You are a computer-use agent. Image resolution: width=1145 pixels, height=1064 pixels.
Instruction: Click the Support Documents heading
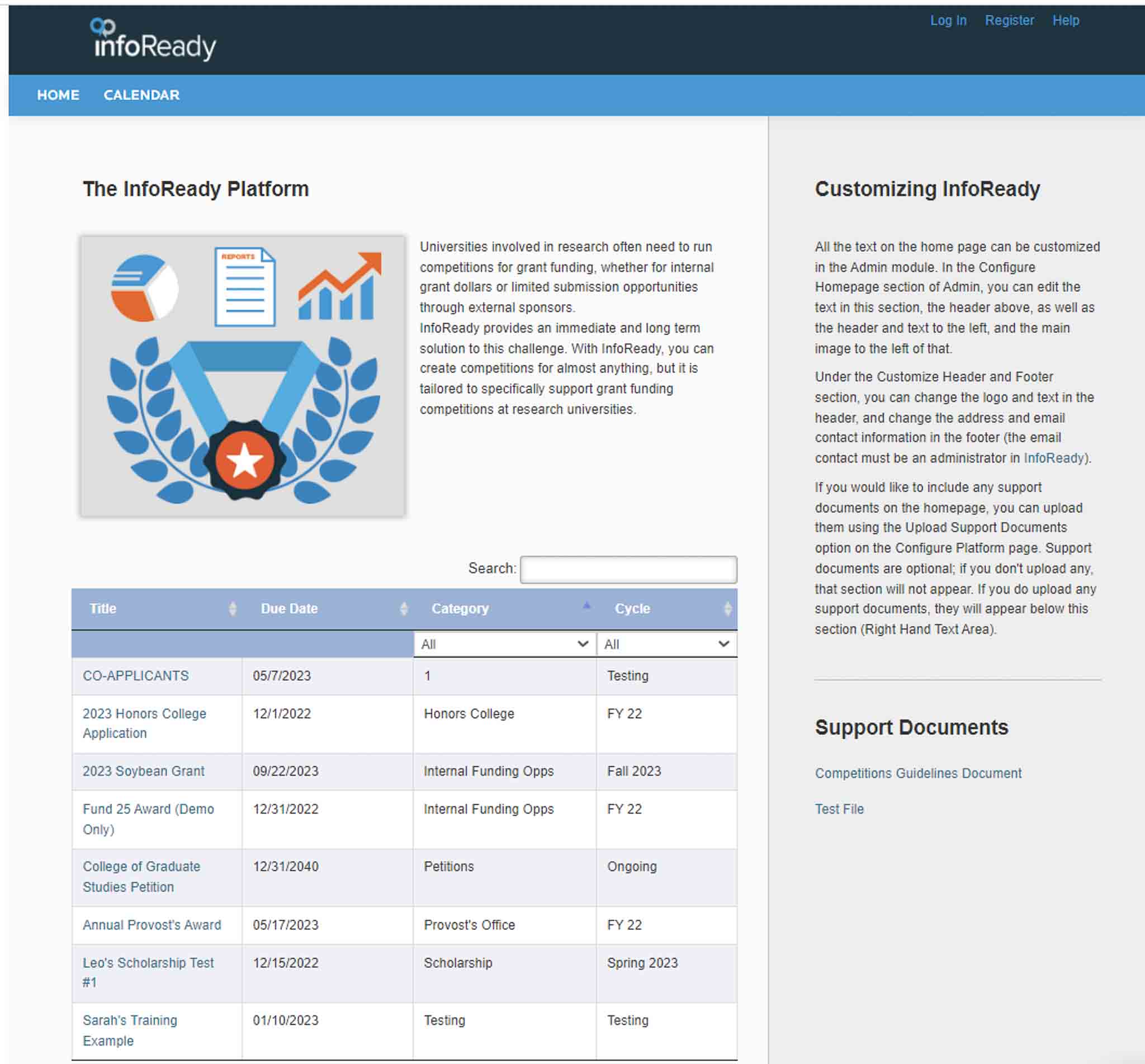(x=911, y=727)
